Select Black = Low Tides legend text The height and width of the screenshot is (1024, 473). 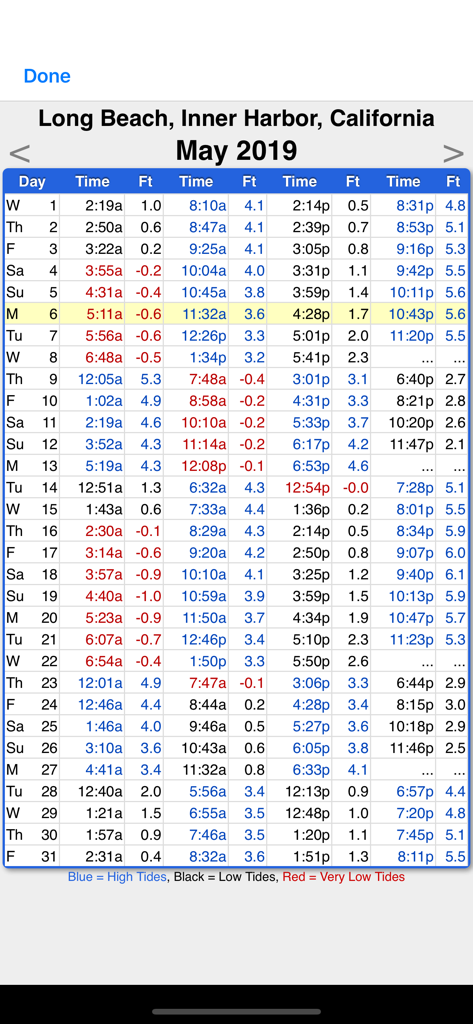pos(224,877)
